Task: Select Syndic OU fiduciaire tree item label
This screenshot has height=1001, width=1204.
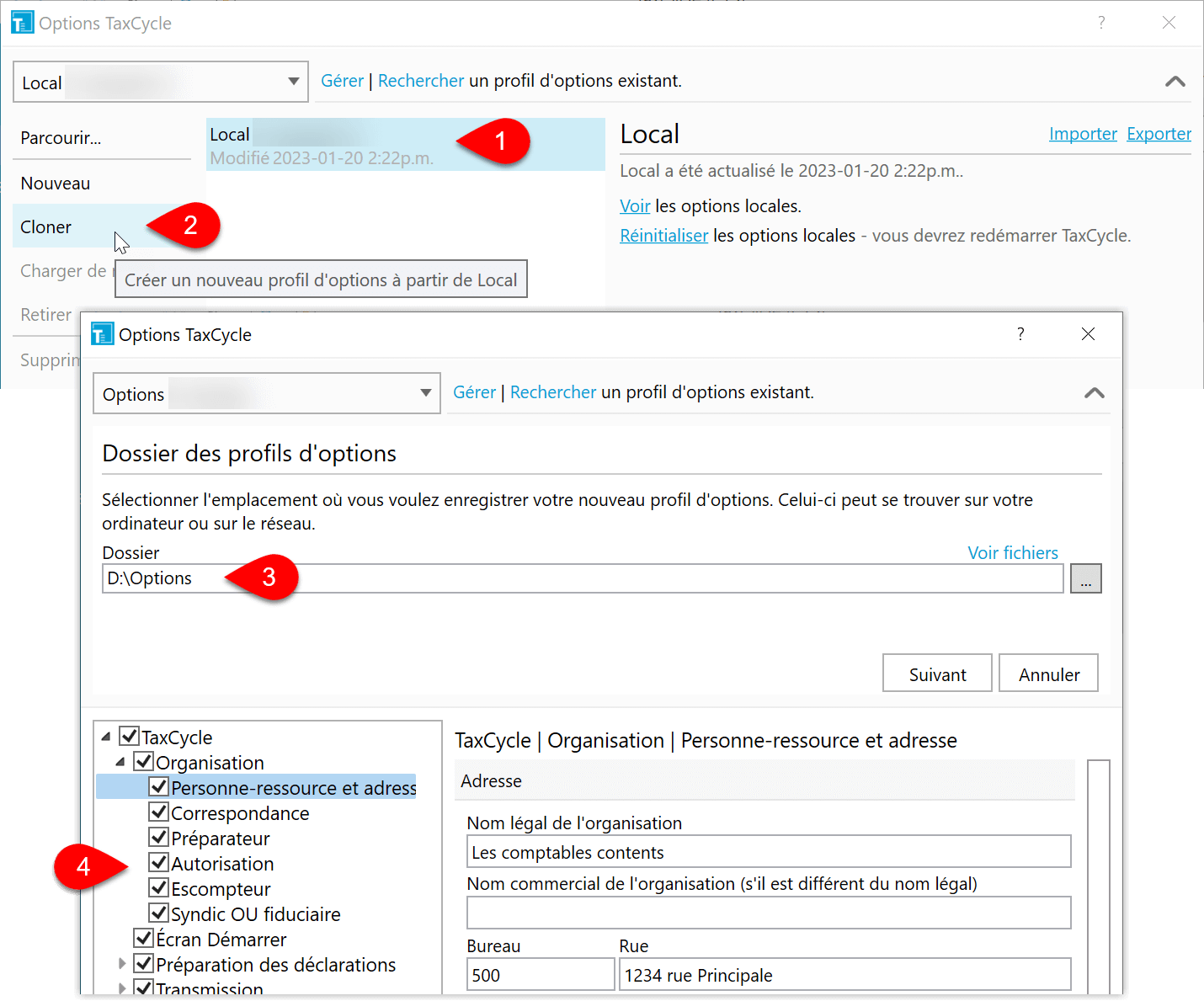Action: (x=256, y=914)
